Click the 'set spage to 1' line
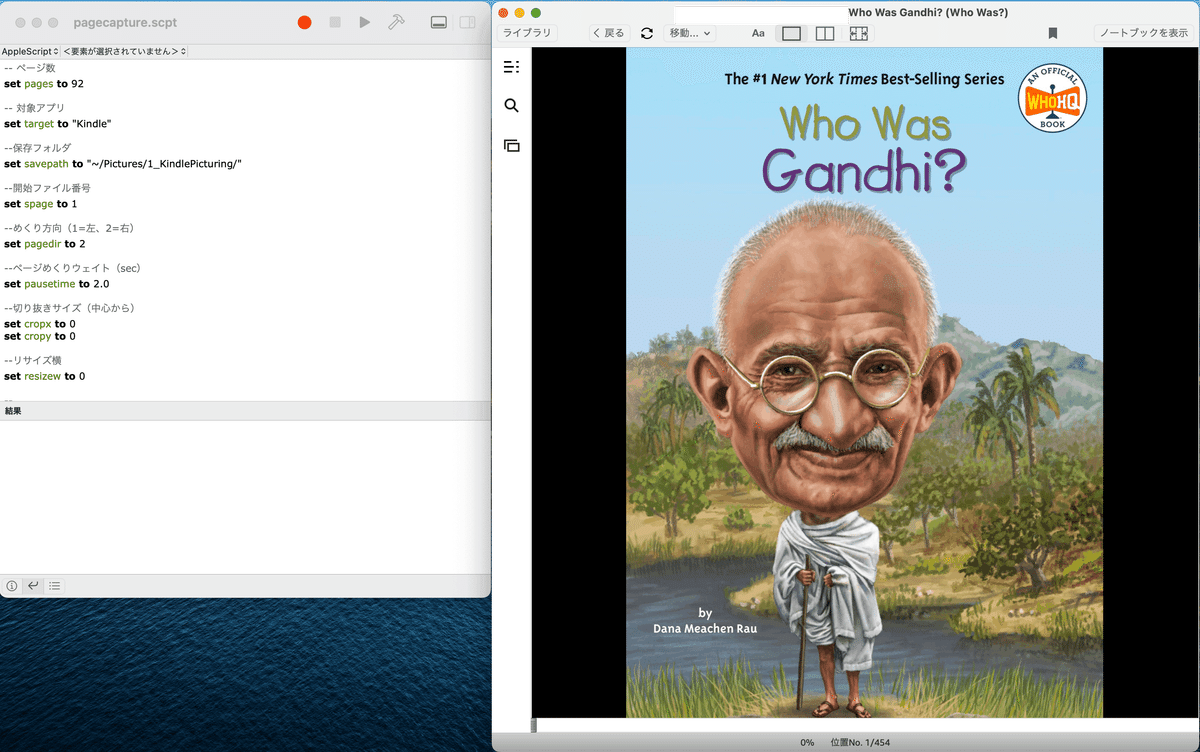The width and height of the screenshot is (1200, 752). pos(40,204)
